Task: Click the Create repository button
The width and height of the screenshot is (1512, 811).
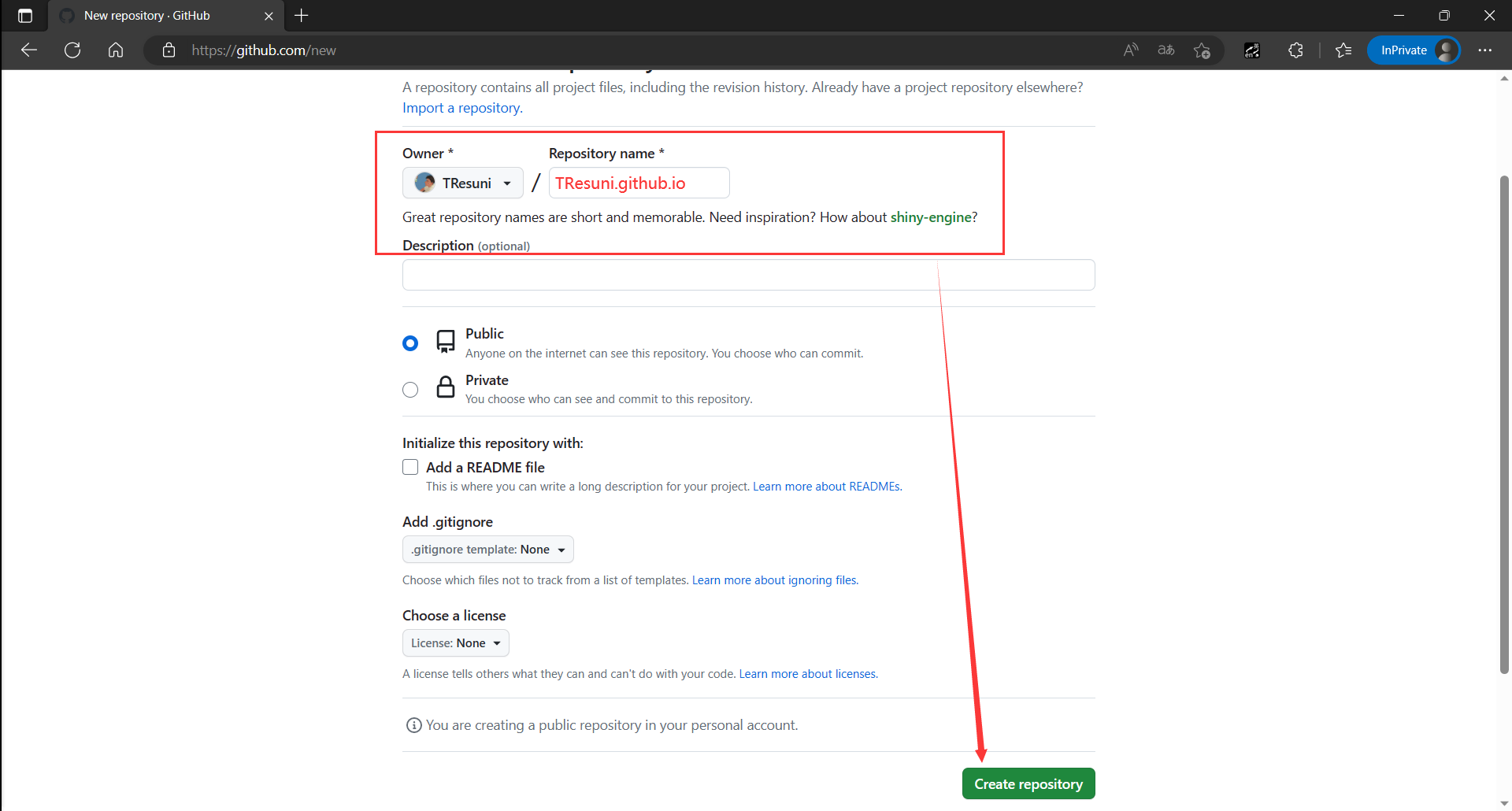Action: 1028,784
